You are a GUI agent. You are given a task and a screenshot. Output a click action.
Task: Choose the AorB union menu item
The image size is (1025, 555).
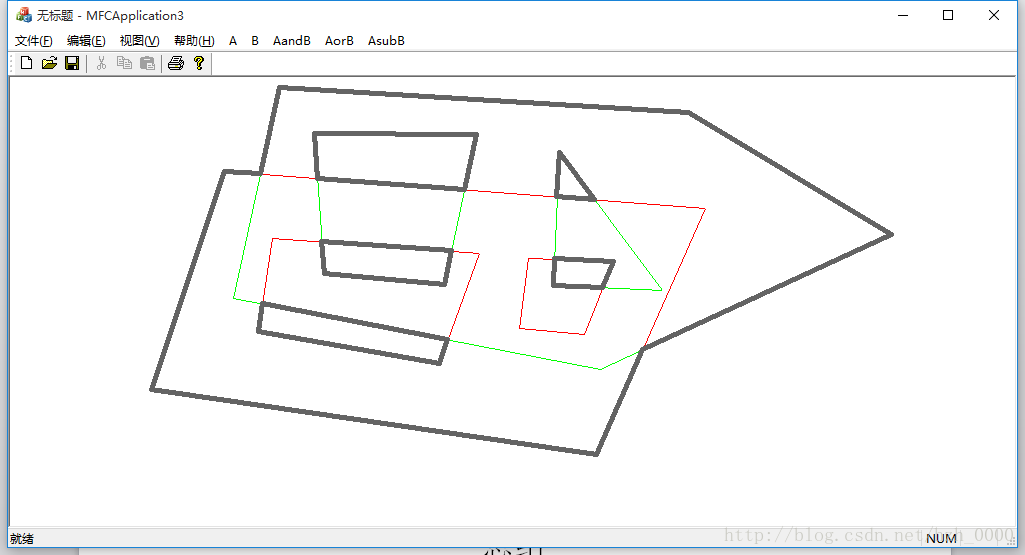tap(339, 41)
